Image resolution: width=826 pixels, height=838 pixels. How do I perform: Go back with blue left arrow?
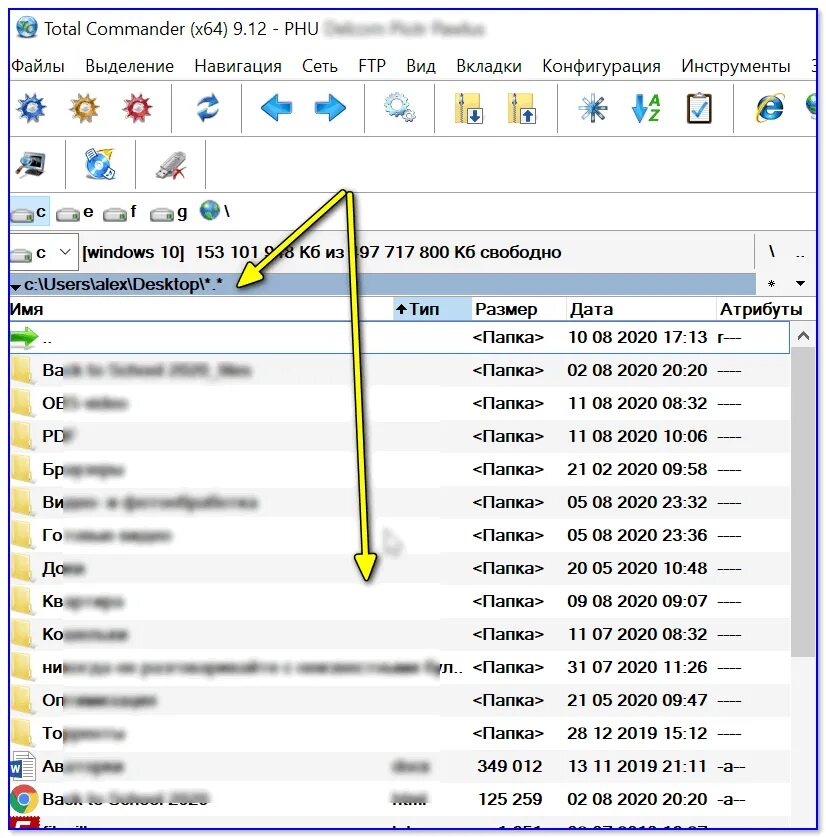[276, 108]
